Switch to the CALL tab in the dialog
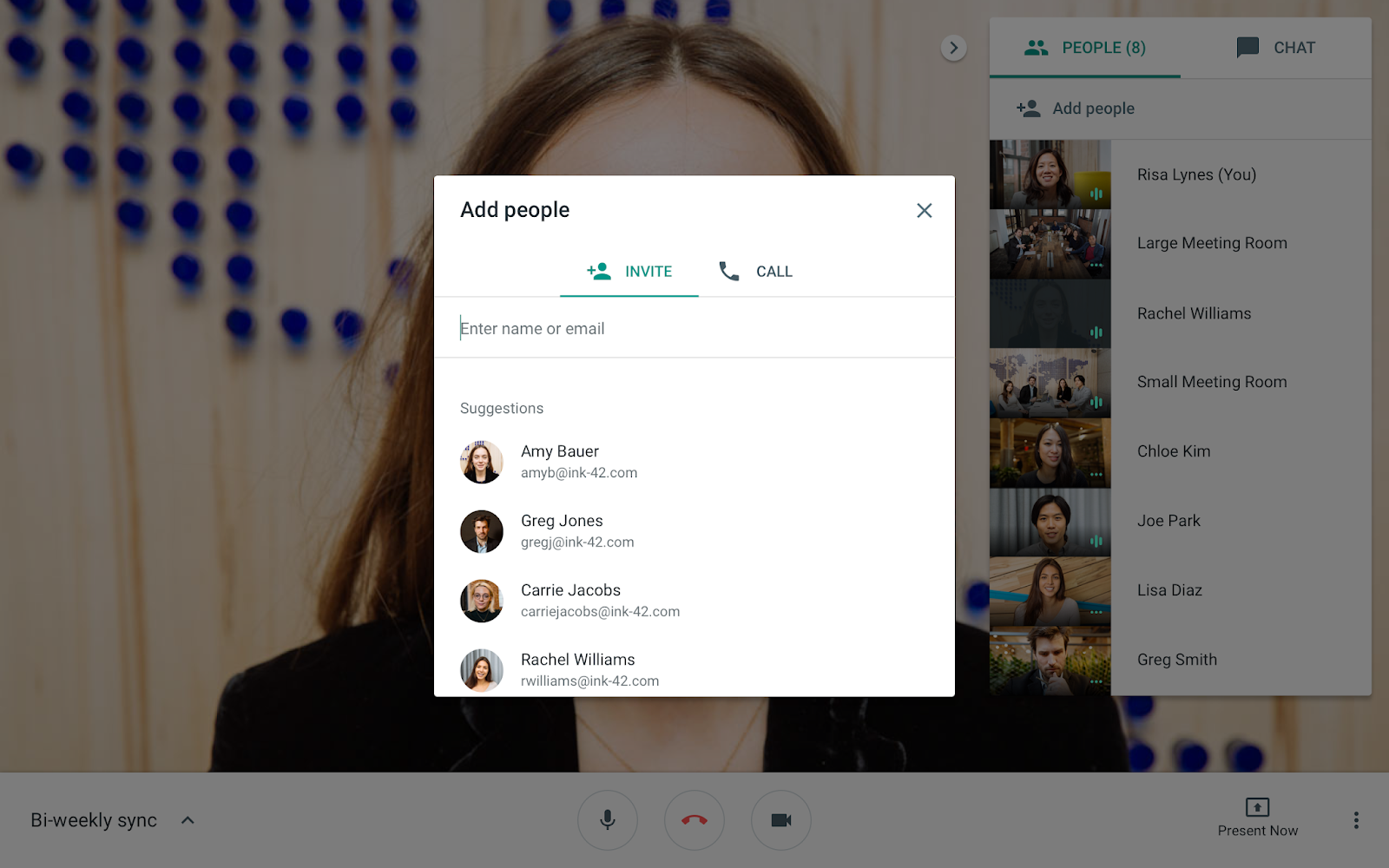 click(773, 271)
